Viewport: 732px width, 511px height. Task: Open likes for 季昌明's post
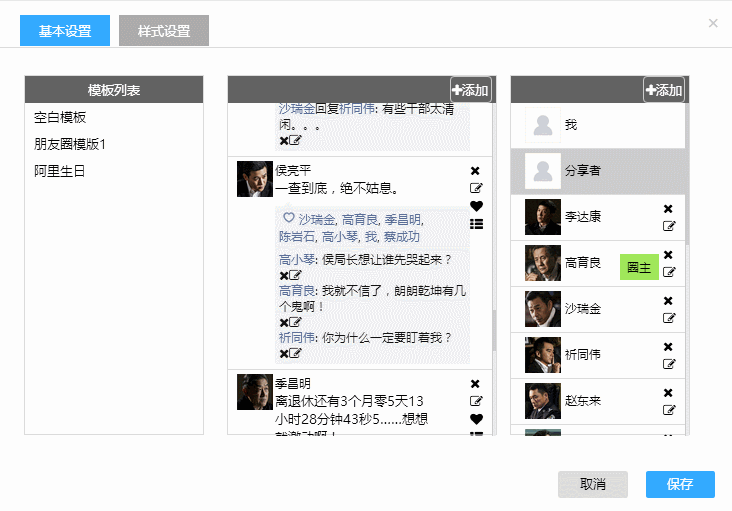tap(476, 419)
